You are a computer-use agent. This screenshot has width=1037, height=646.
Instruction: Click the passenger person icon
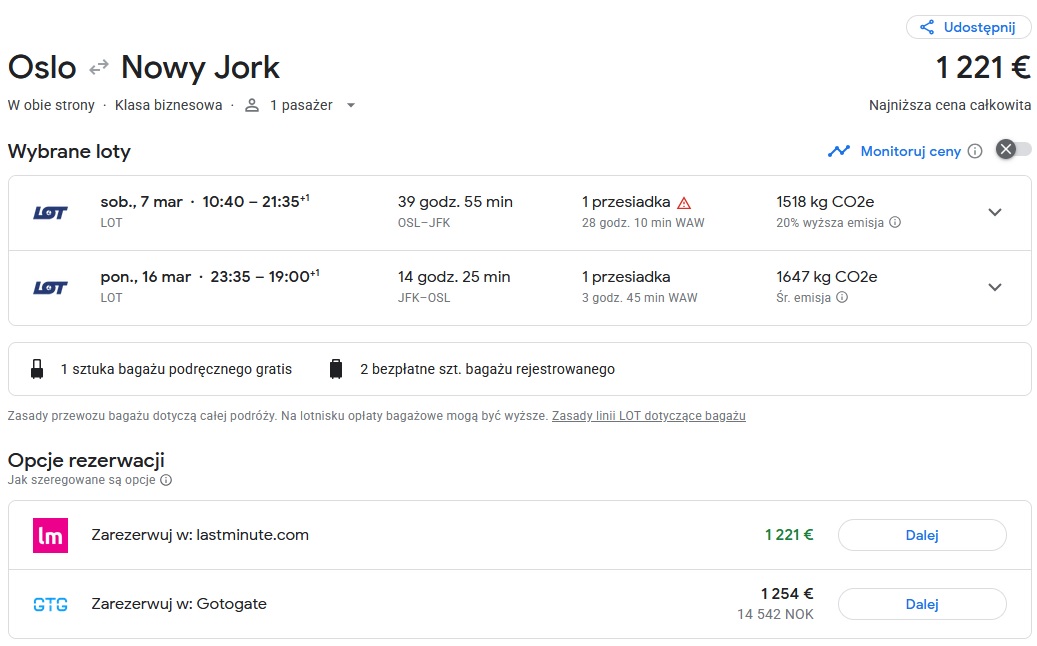[252, 105]
